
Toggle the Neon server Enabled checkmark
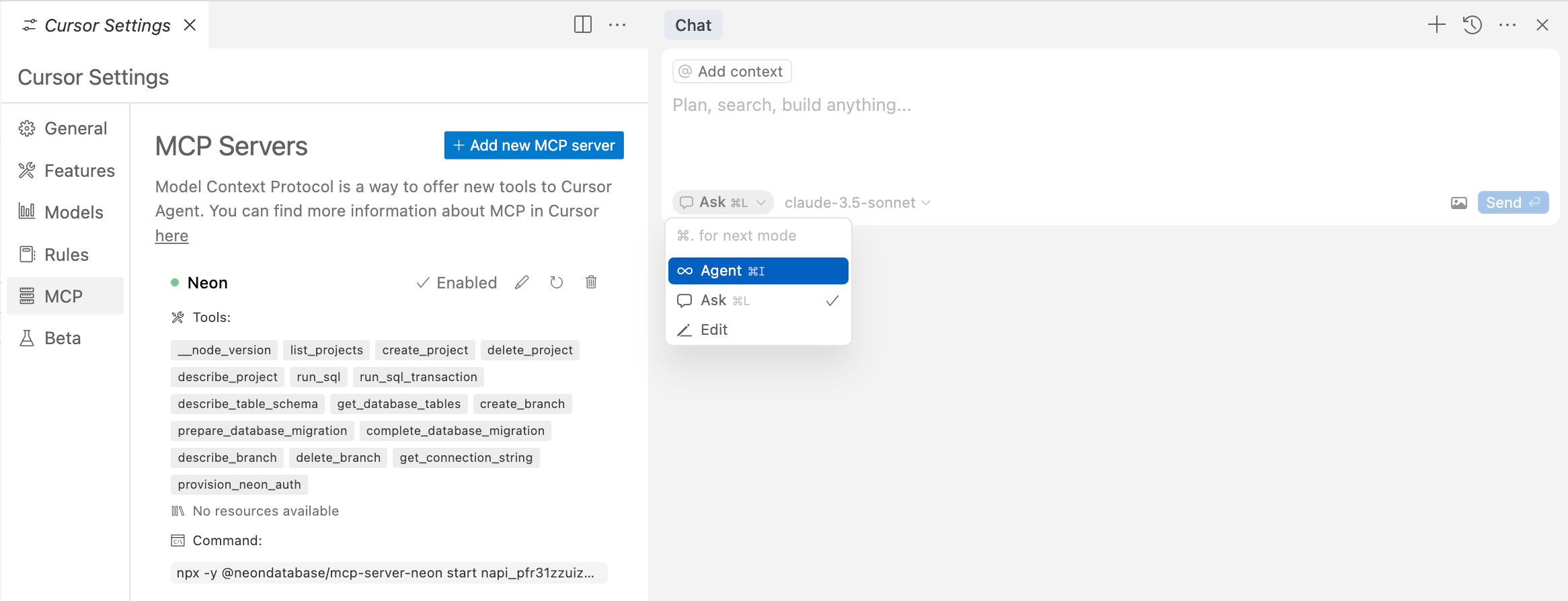[x=457, y=282]
